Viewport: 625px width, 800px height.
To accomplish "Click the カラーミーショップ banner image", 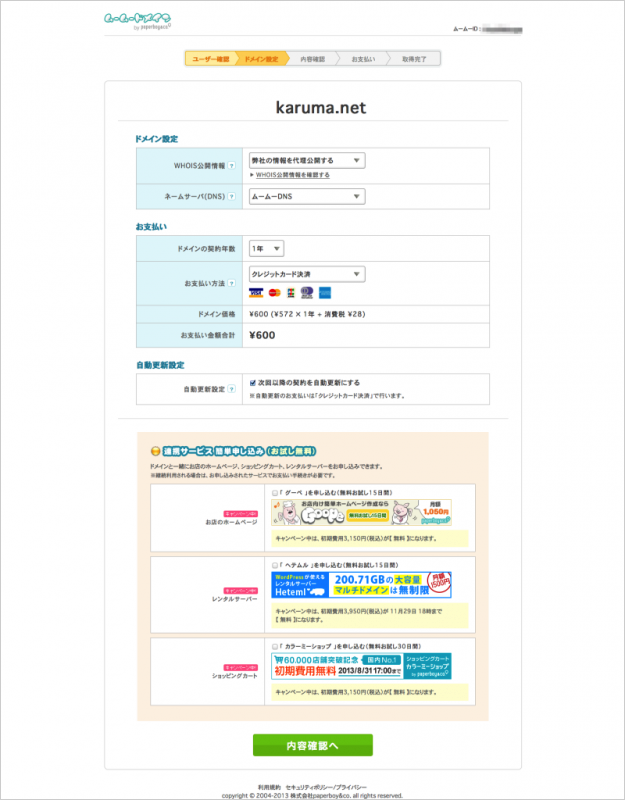I will [361, 665].
